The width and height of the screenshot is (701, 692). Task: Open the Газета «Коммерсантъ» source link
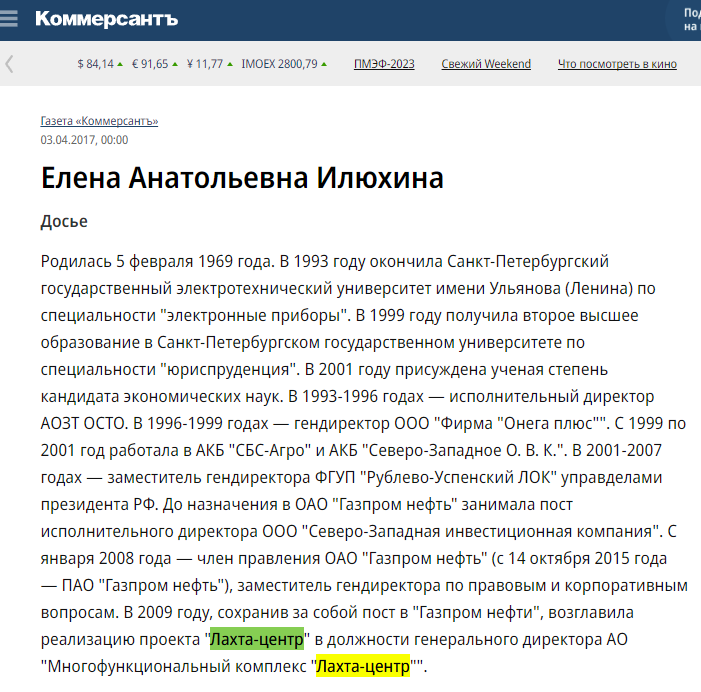click(x=99, y=121)
